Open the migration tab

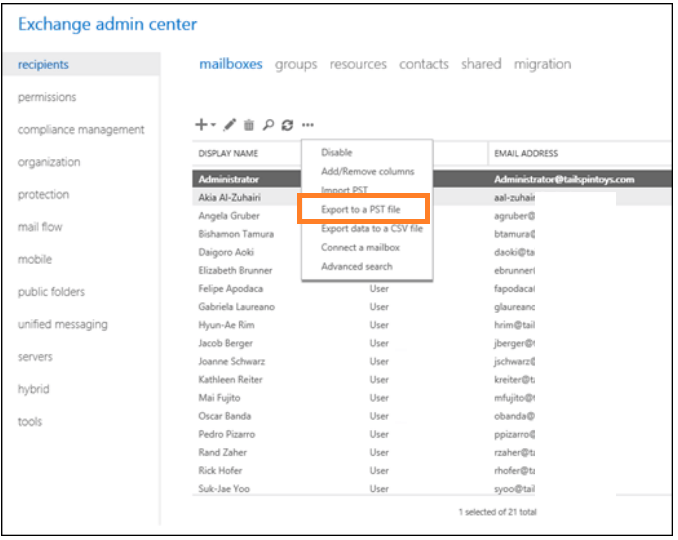[x=542, y=64]
